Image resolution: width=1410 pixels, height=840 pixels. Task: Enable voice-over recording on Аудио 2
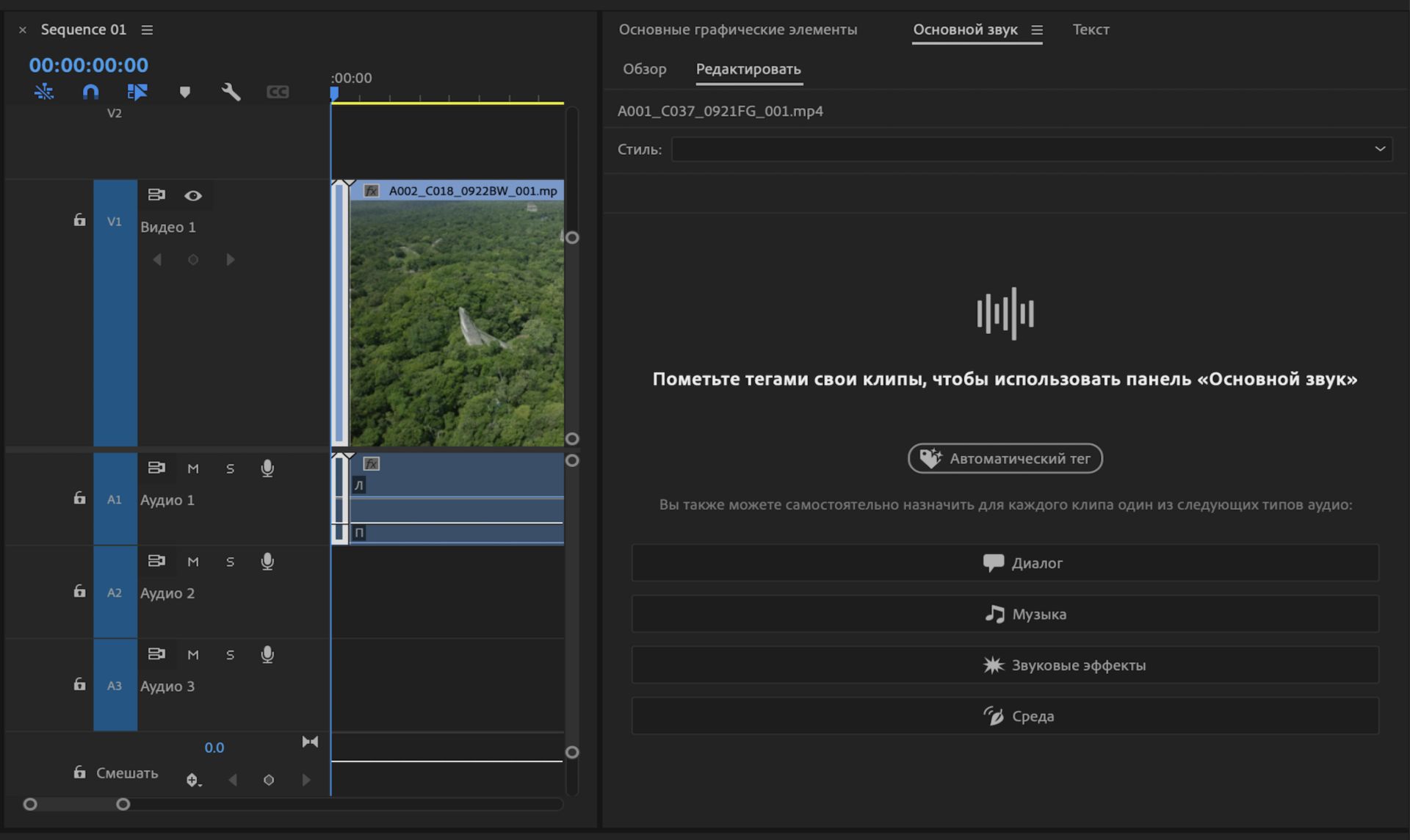point(267,562)
